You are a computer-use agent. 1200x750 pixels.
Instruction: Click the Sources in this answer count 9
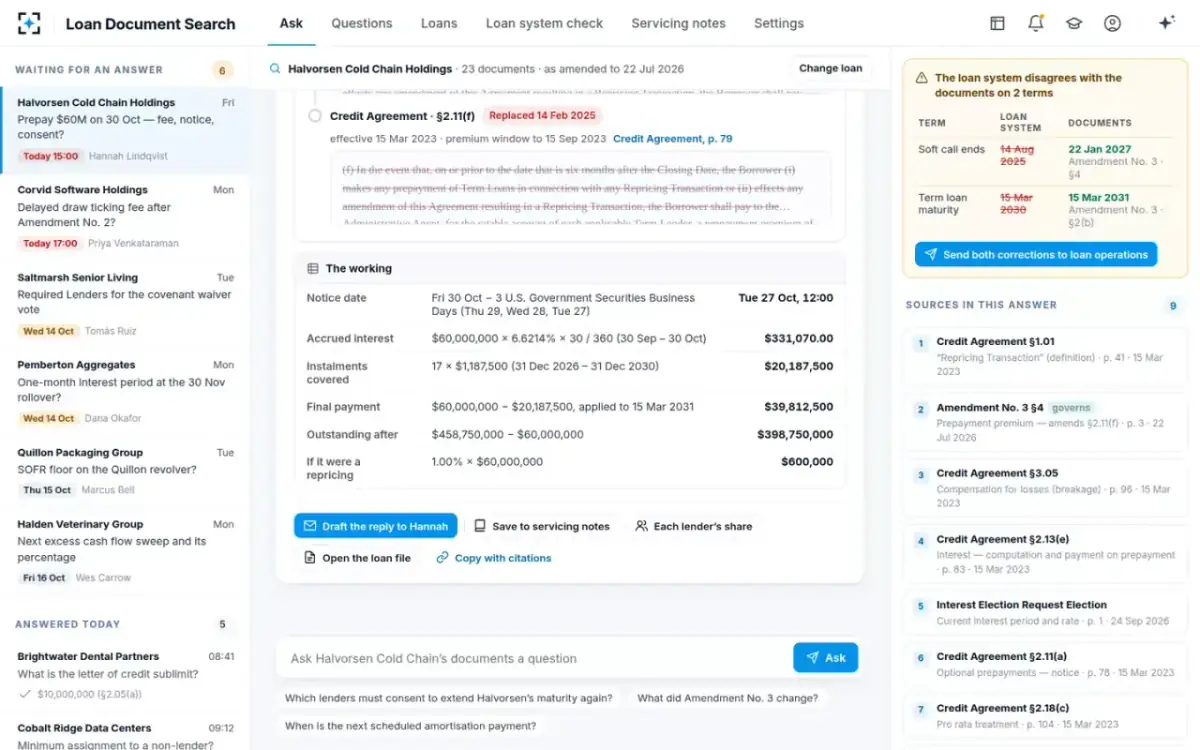1173,306
